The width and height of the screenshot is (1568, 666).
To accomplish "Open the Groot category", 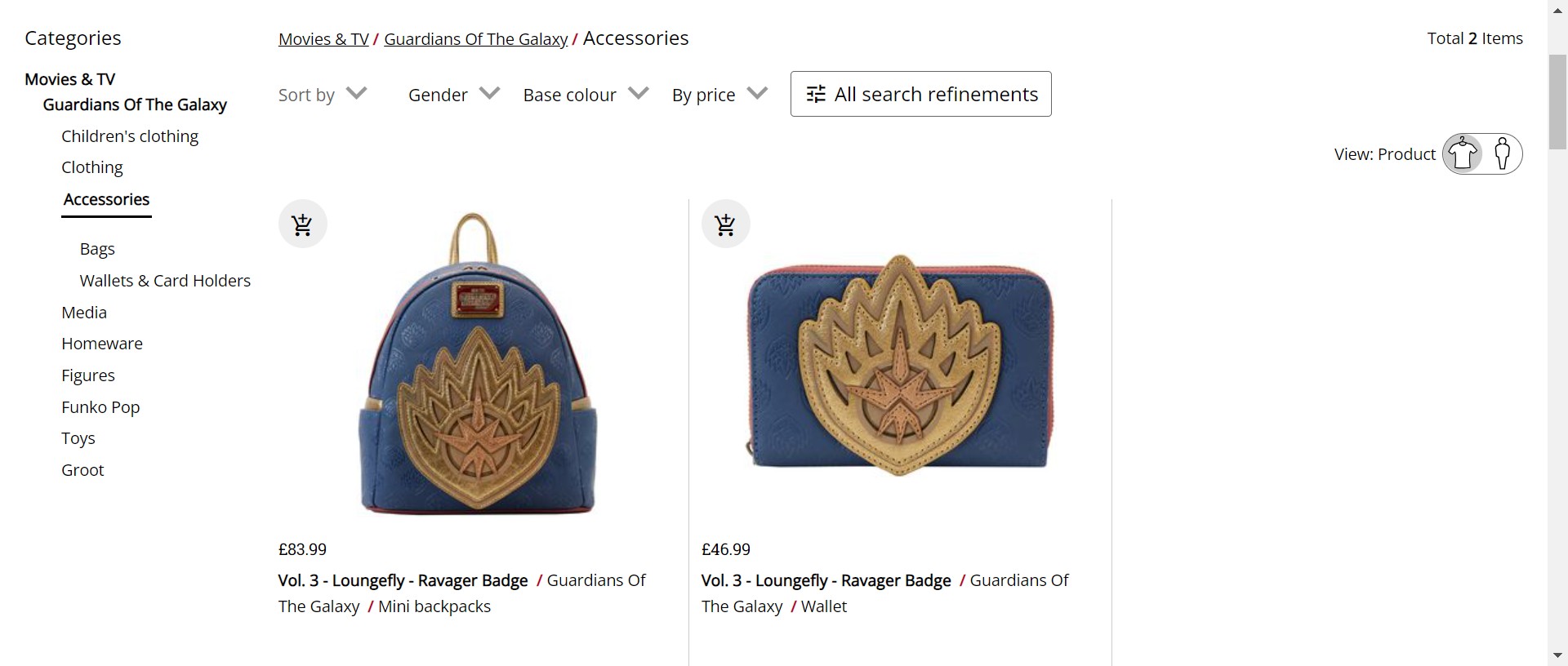I will (x=82, y=470).
